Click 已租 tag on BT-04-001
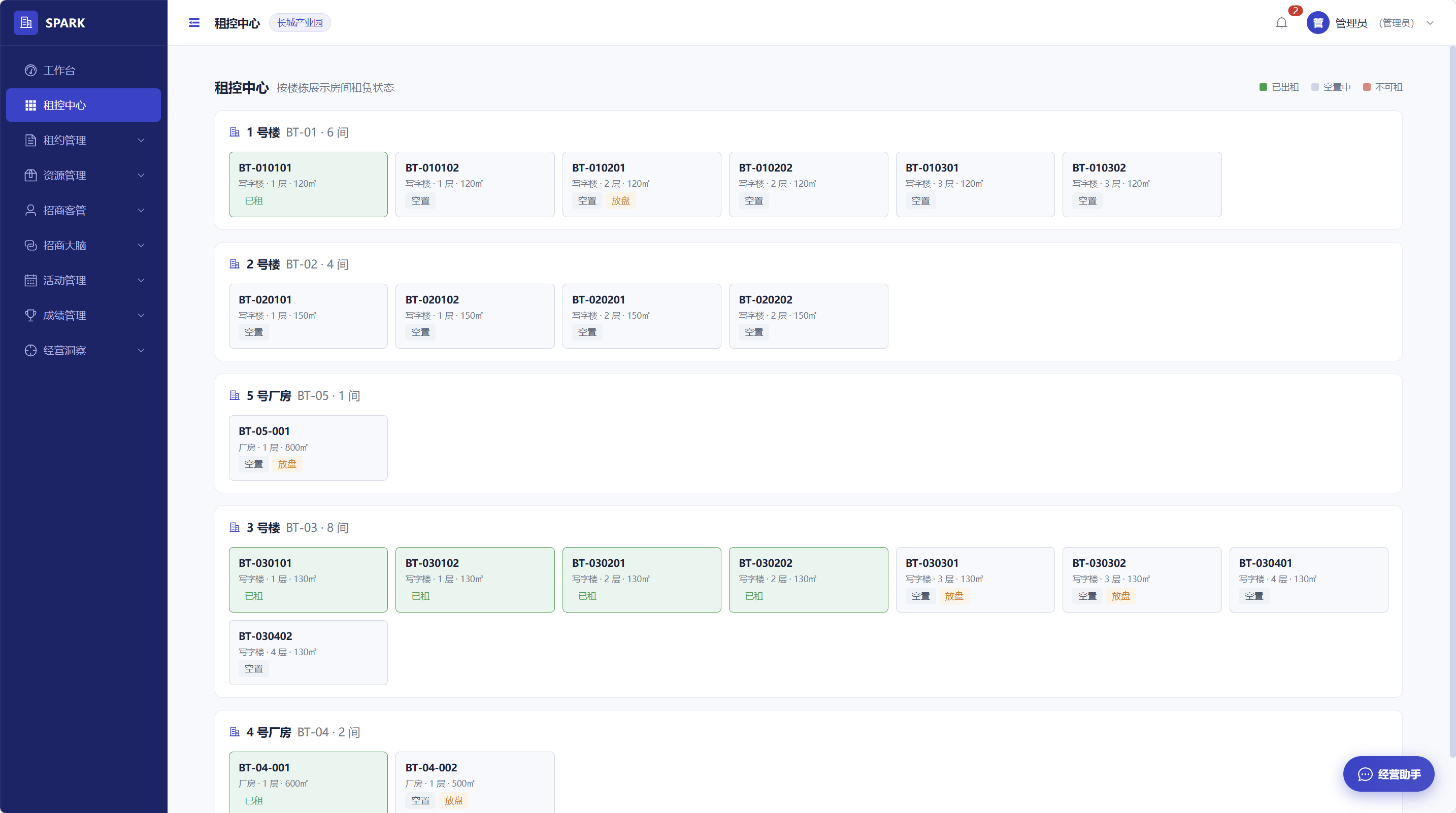The height and width of the screenshot is (813, 1456). tap(254, 801)
